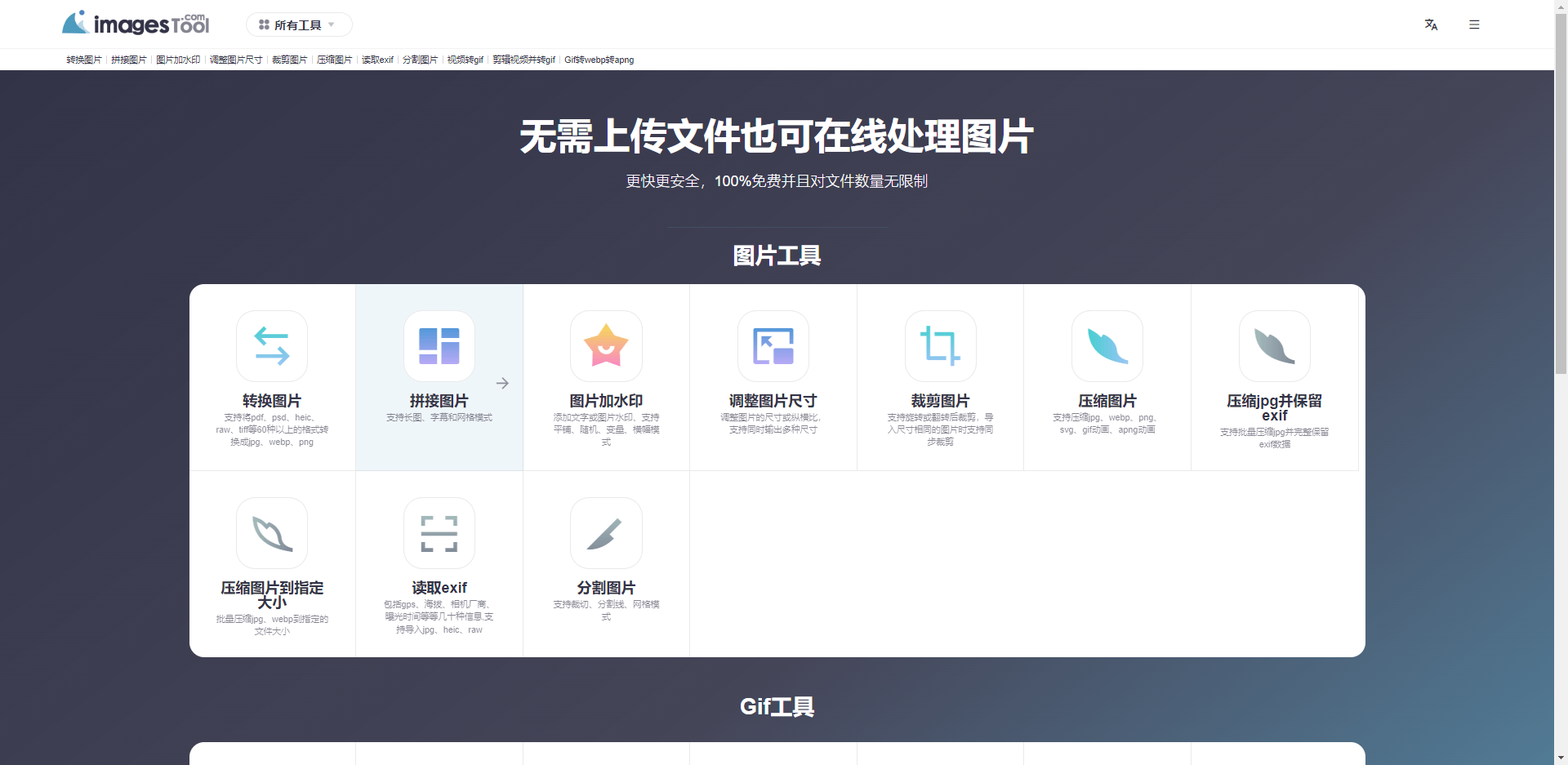Click the 压缩jpg并保留exif gray leaf icon
Screen dimensions: 1568x765
pyautogui.click(x=1274, y=346)
